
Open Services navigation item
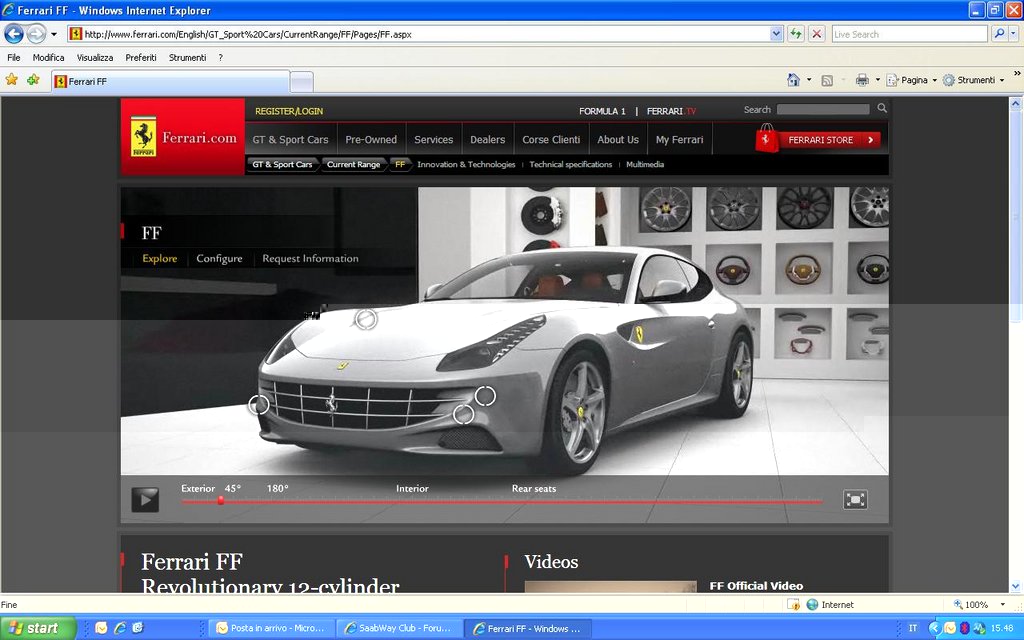[434, 139]
